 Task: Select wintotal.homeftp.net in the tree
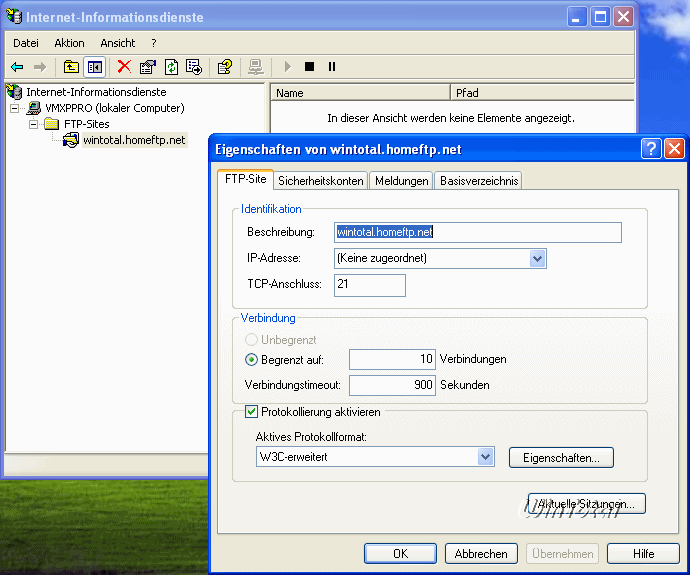pyautogui.click(x=134, y=140)
